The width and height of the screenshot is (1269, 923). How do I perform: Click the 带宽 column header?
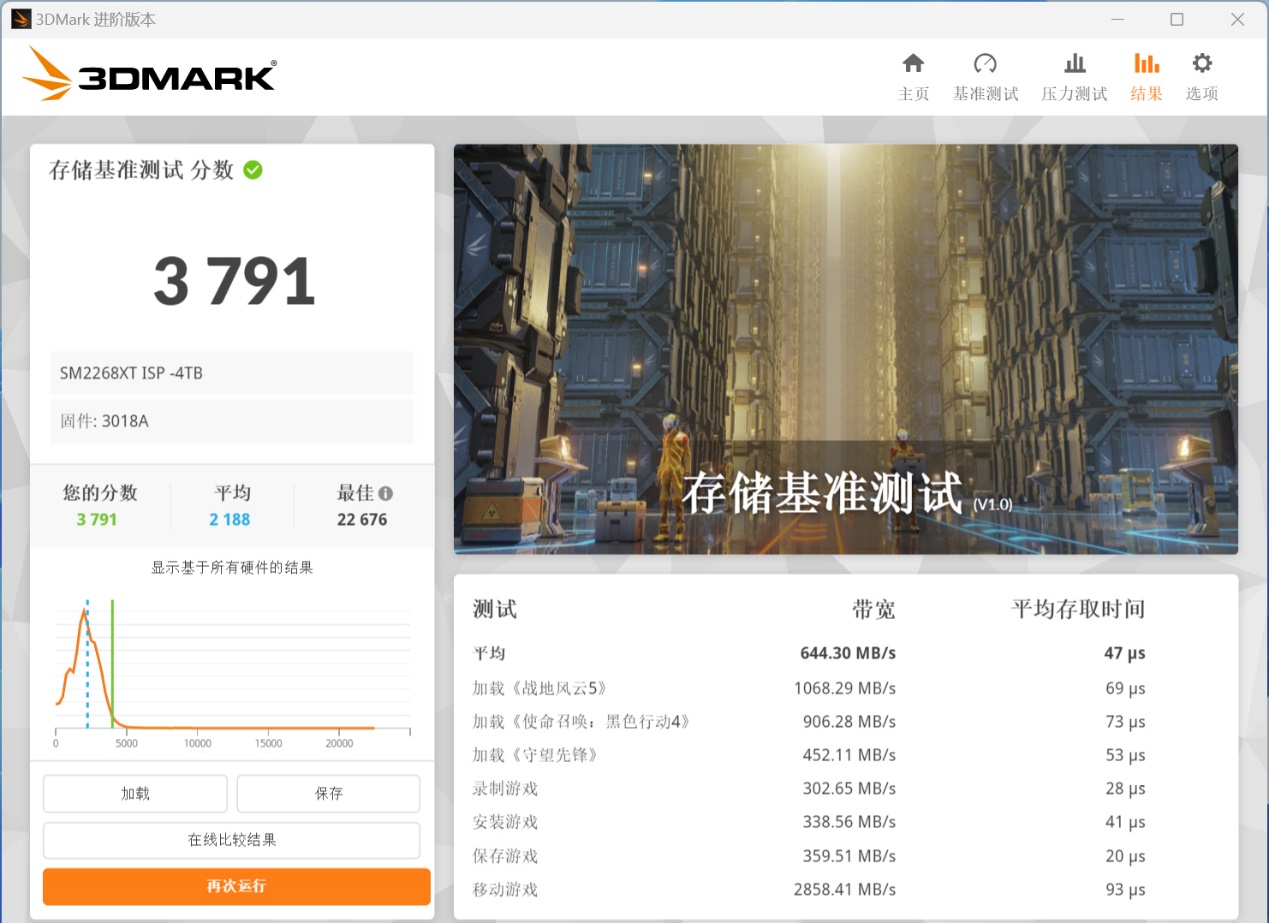[x=873, y=609]
